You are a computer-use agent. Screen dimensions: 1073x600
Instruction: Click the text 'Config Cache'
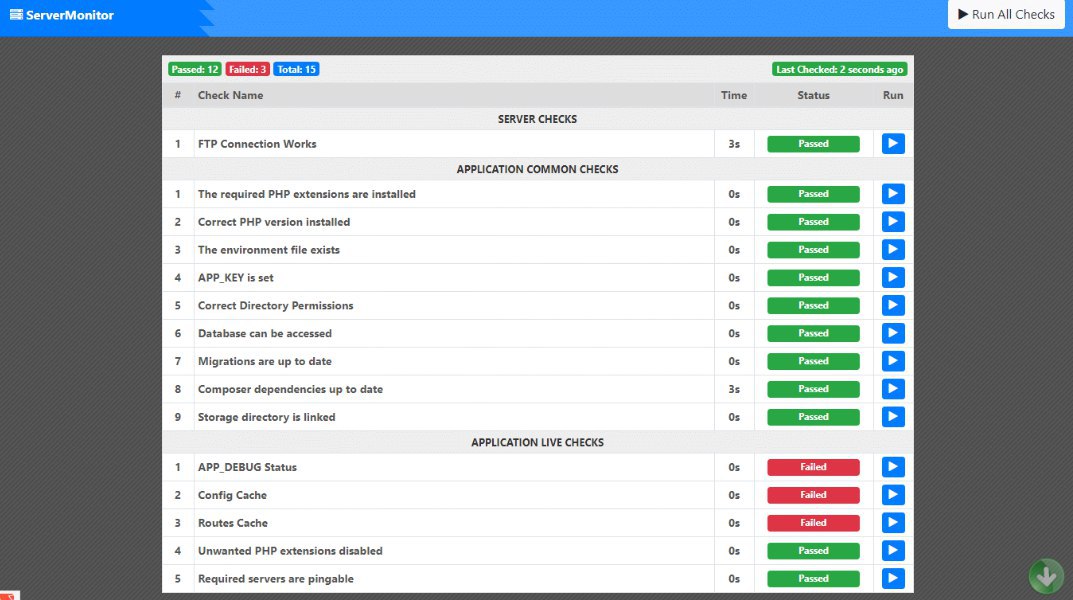click(232, 495)
